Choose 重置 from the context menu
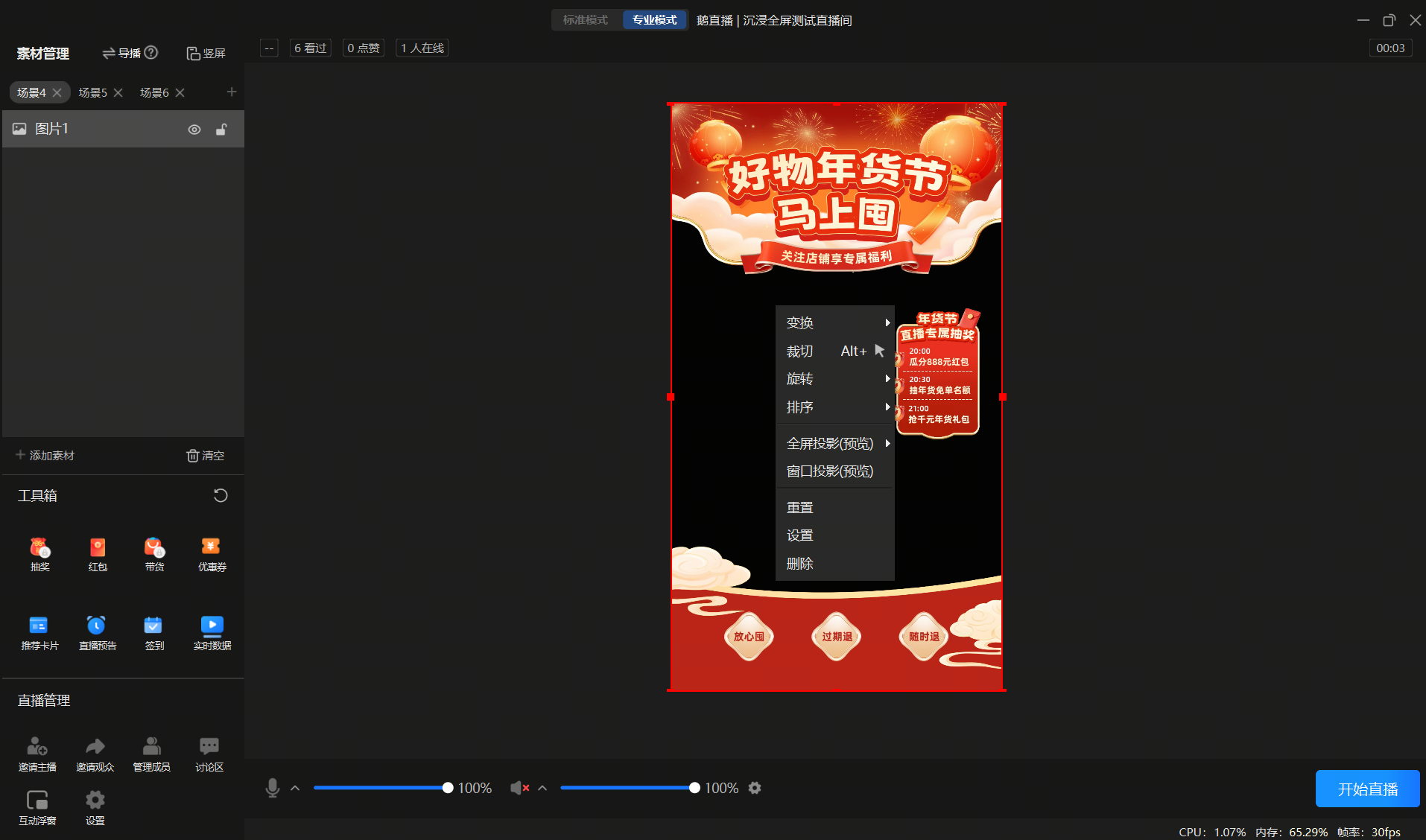 (x=835, y=507)
